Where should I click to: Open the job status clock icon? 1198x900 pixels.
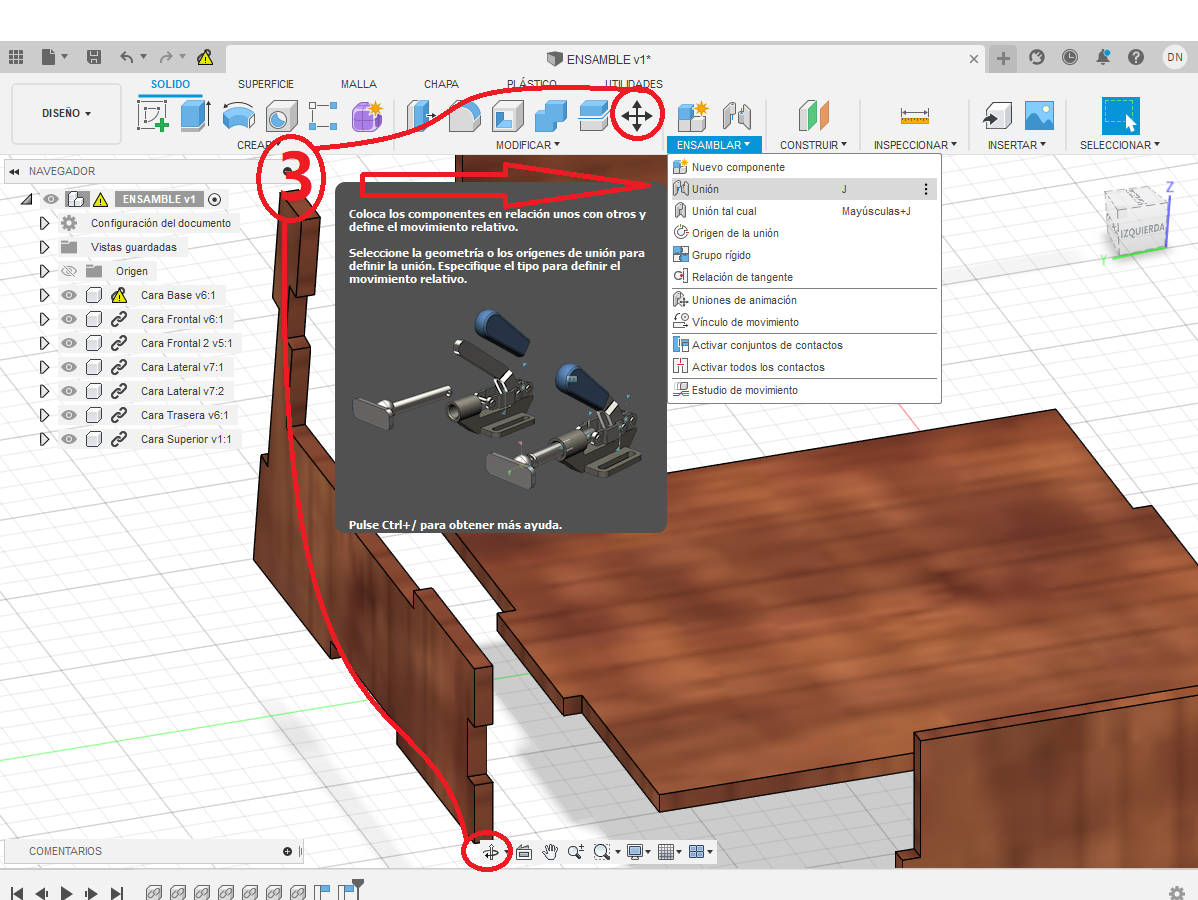coord(1070,57)
